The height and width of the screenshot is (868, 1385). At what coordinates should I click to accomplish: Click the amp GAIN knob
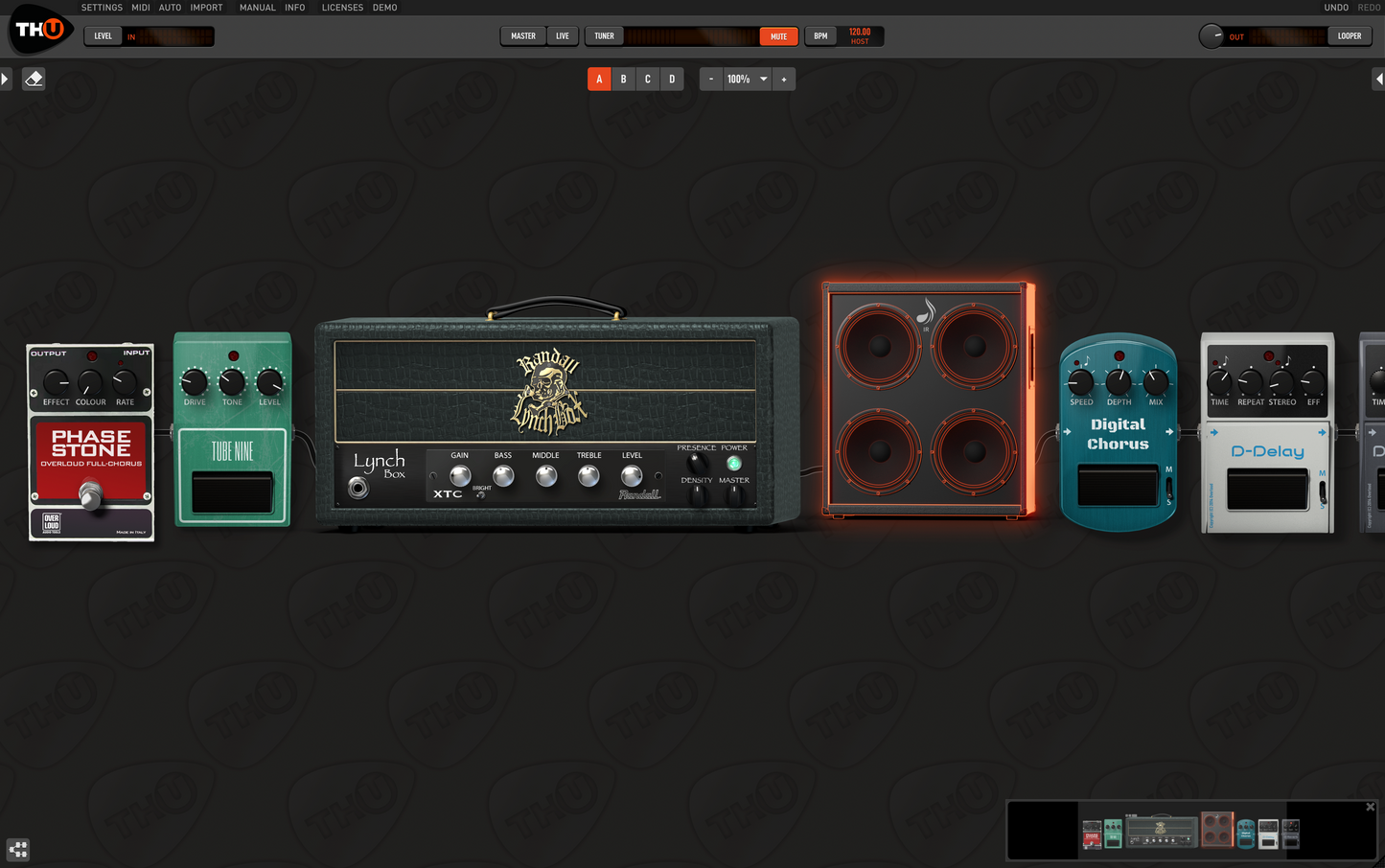pyautogui.click(x=460, y=476)
